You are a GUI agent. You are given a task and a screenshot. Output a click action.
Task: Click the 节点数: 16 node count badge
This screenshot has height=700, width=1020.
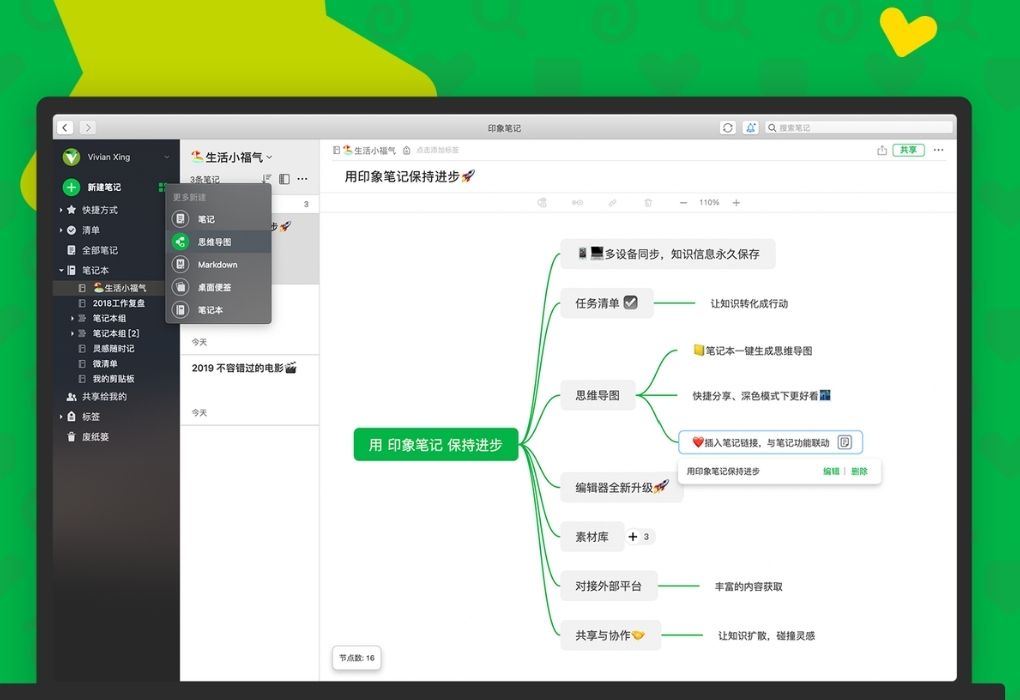point(356,658)
